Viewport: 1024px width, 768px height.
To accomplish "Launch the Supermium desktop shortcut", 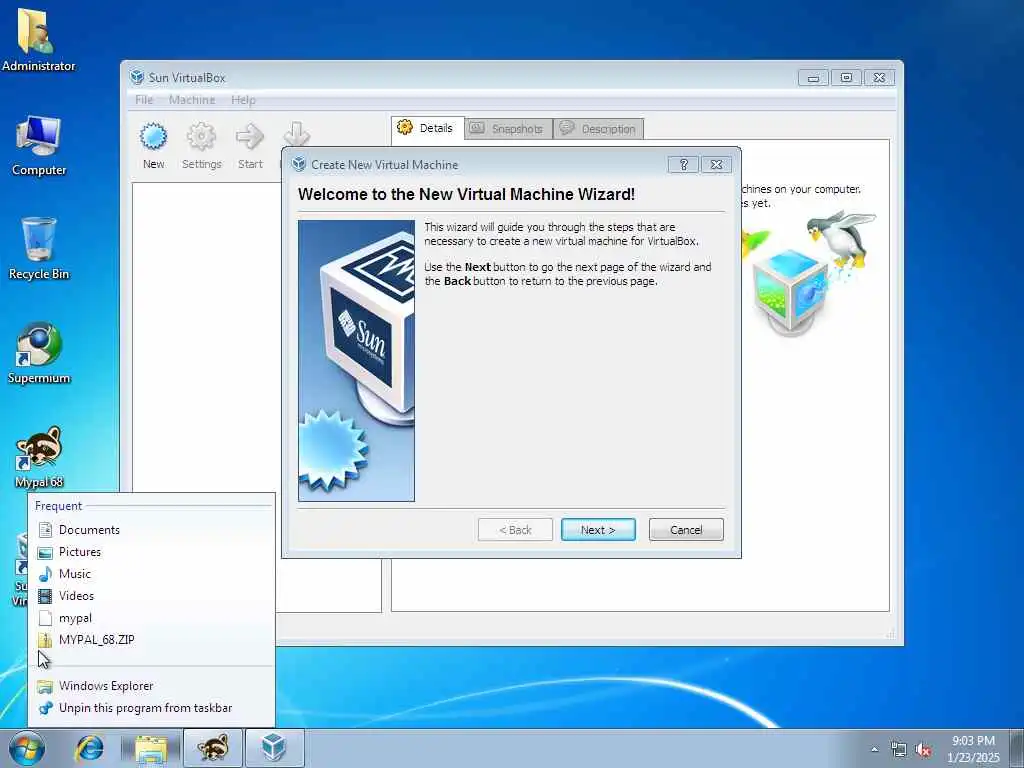I will pos(39,353).
